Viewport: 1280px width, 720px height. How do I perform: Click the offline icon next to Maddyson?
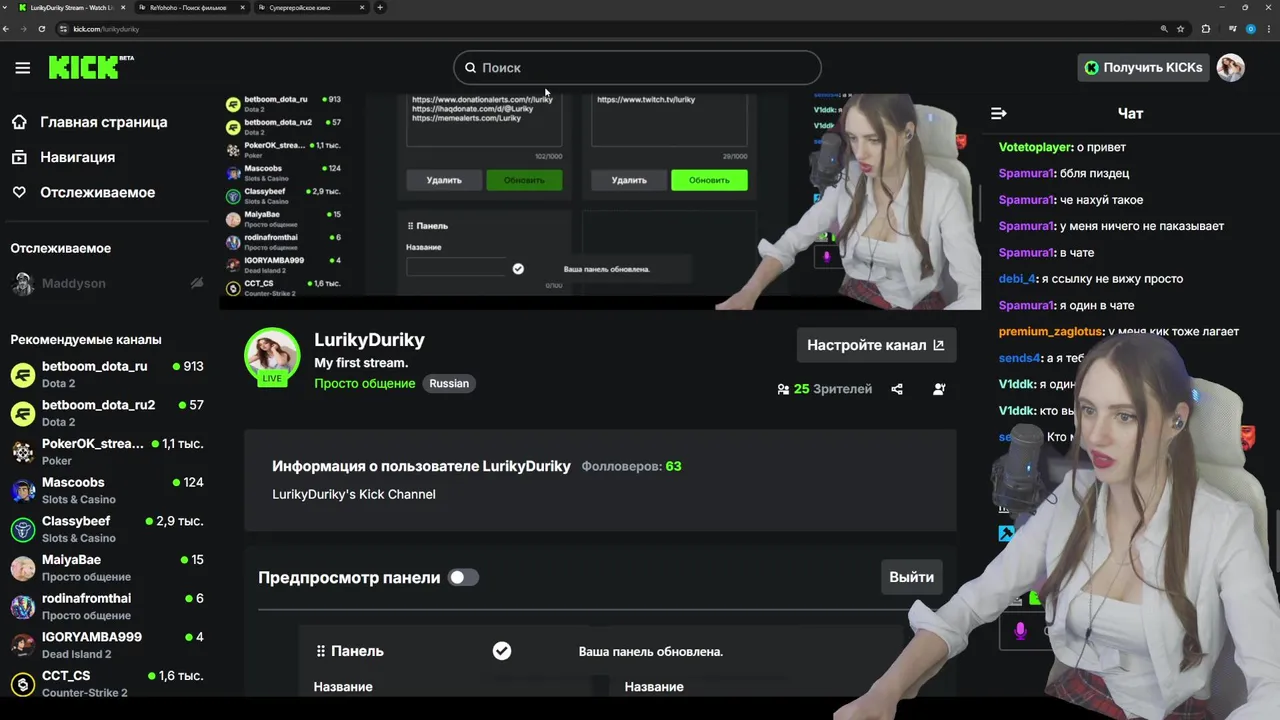pos(197,284)
